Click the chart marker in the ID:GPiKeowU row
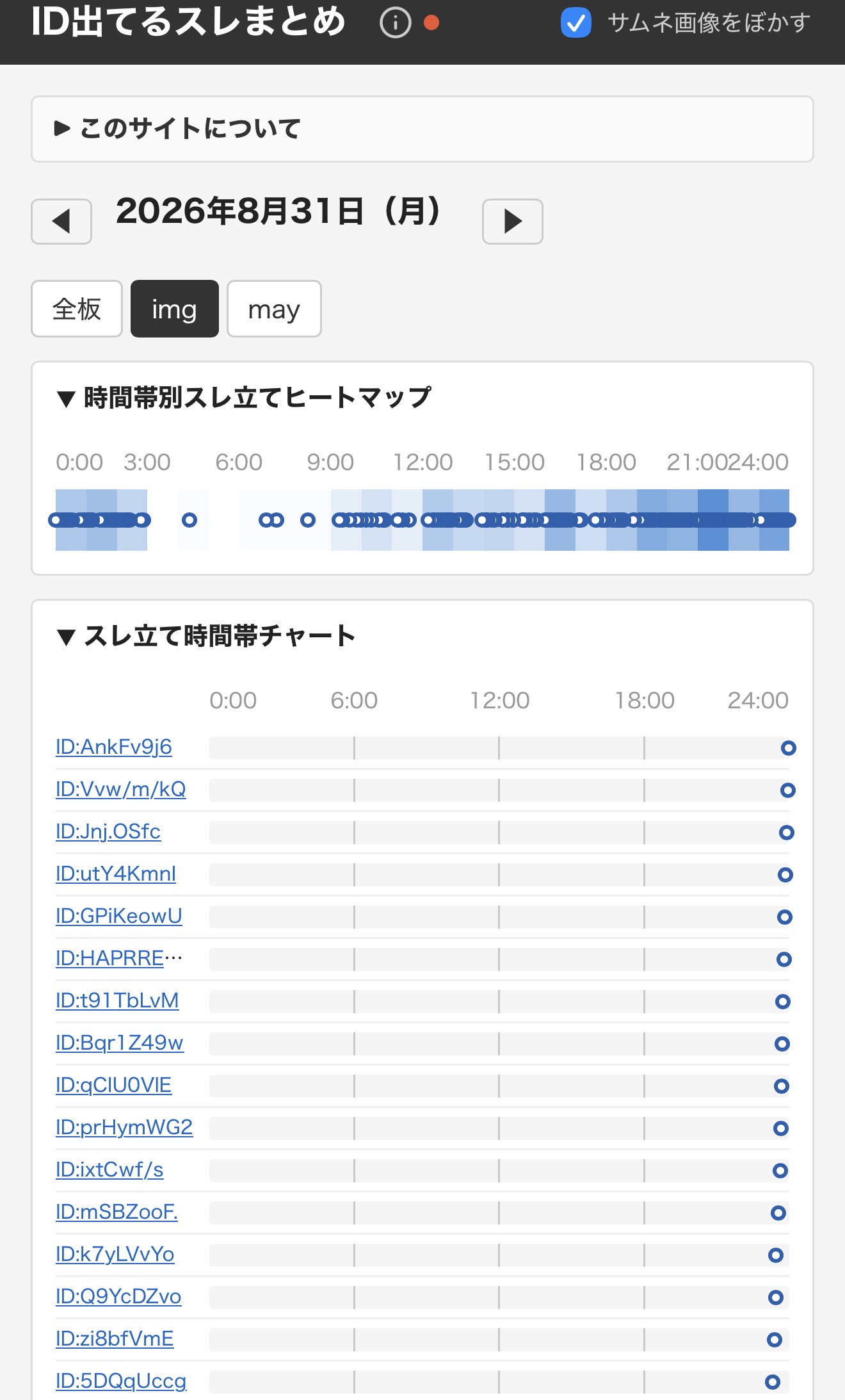The image size is (845, 1400). point(784,917)
